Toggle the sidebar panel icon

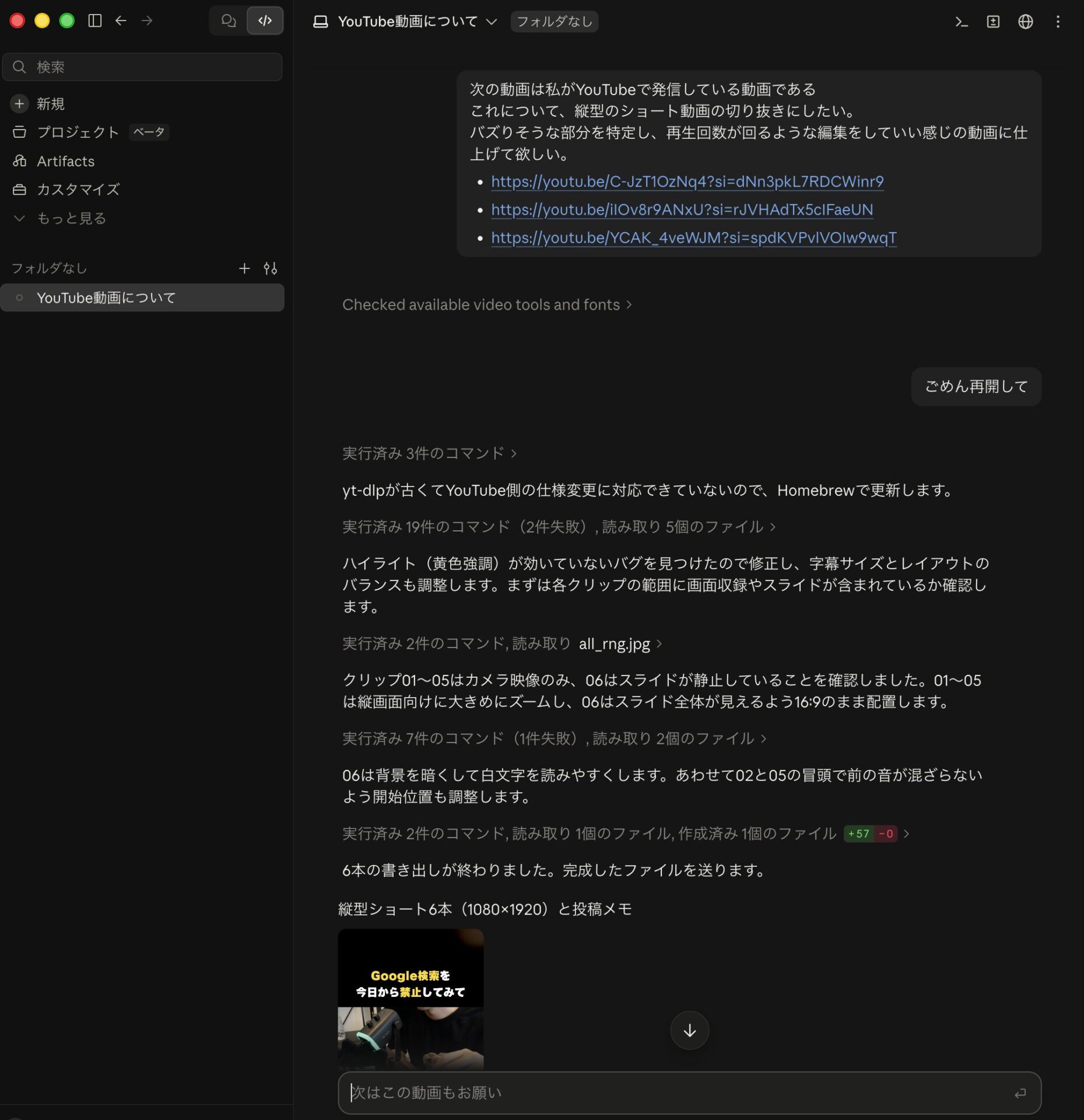pyautogui.click(x=94, y=21)
